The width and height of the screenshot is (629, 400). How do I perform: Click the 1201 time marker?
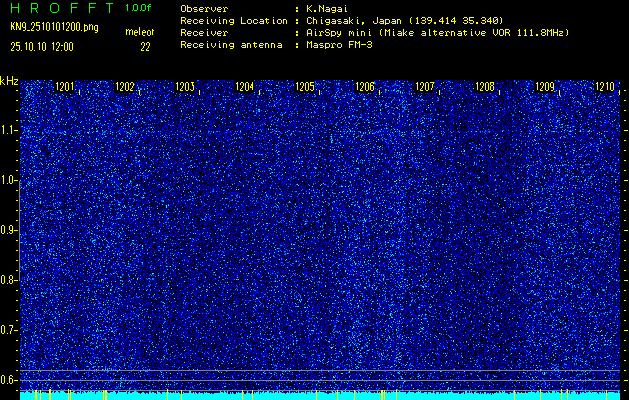coord(64,88)
